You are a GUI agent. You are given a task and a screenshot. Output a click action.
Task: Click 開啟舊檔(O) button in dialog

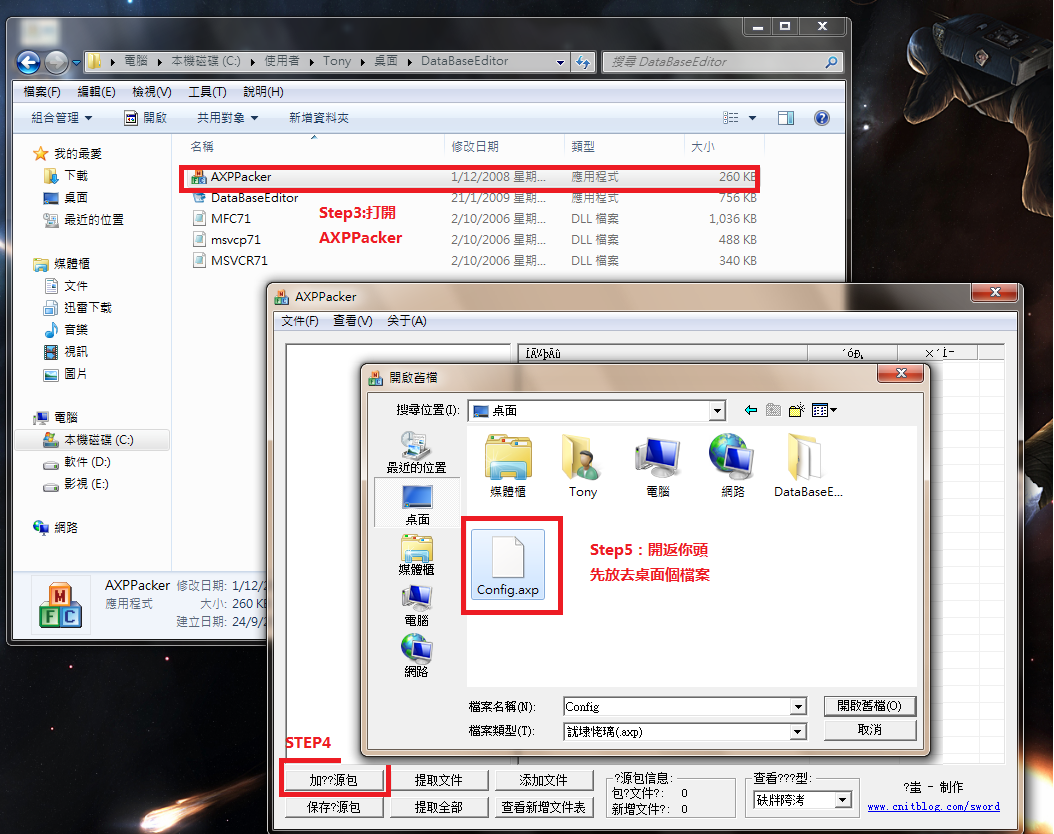click(870, 706)
